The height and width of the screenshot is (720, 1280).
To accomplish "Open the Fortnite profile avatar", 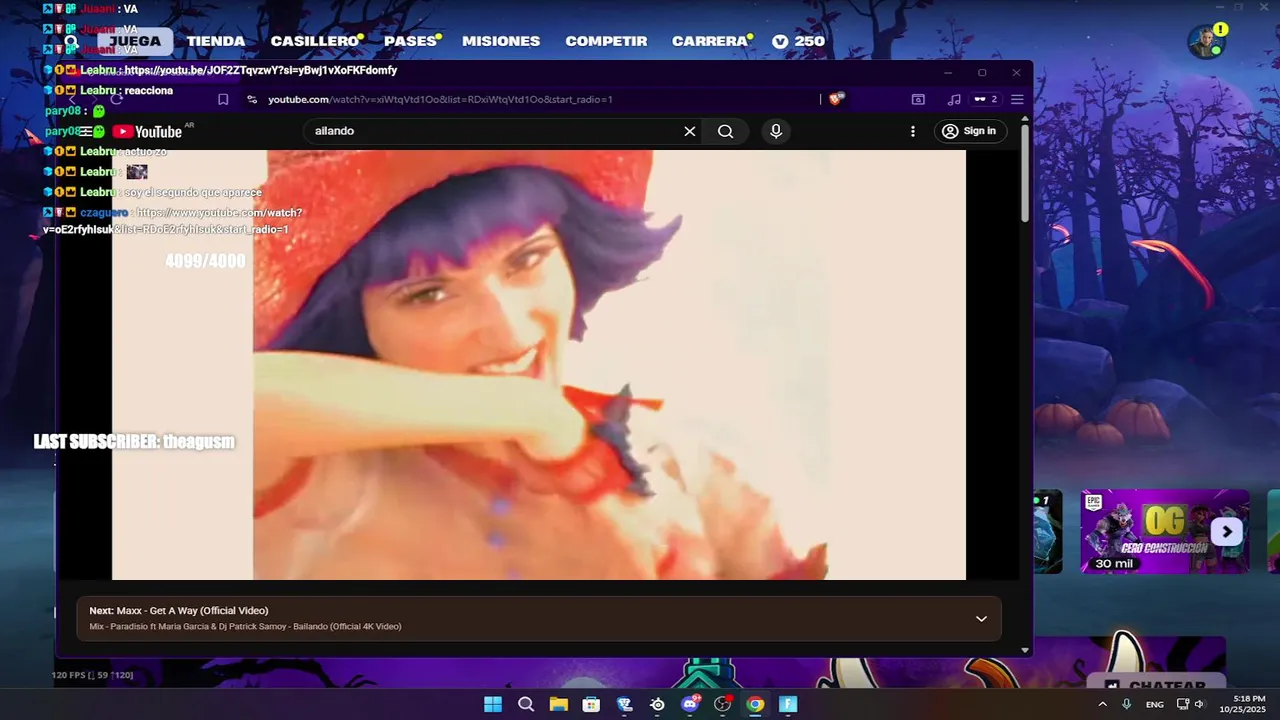I will click(1205, 42).
